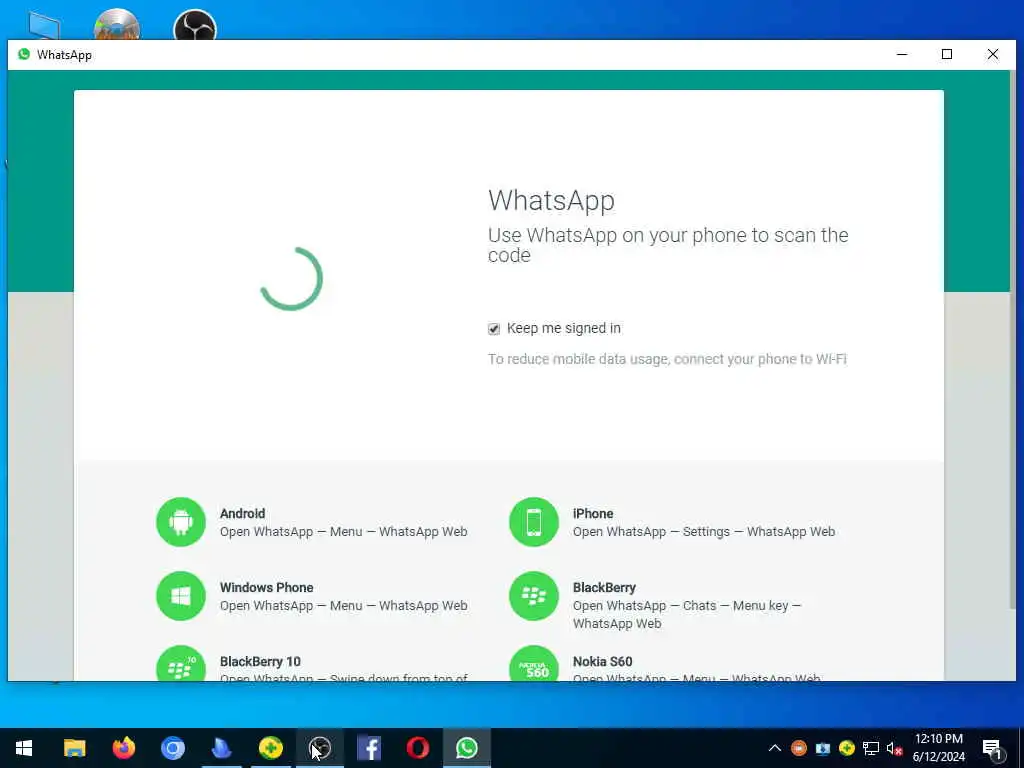Image resolution: width=1024 pixels, height=768 pixels.
Task: Click the green iPhone icon
Action: [534, 522]
